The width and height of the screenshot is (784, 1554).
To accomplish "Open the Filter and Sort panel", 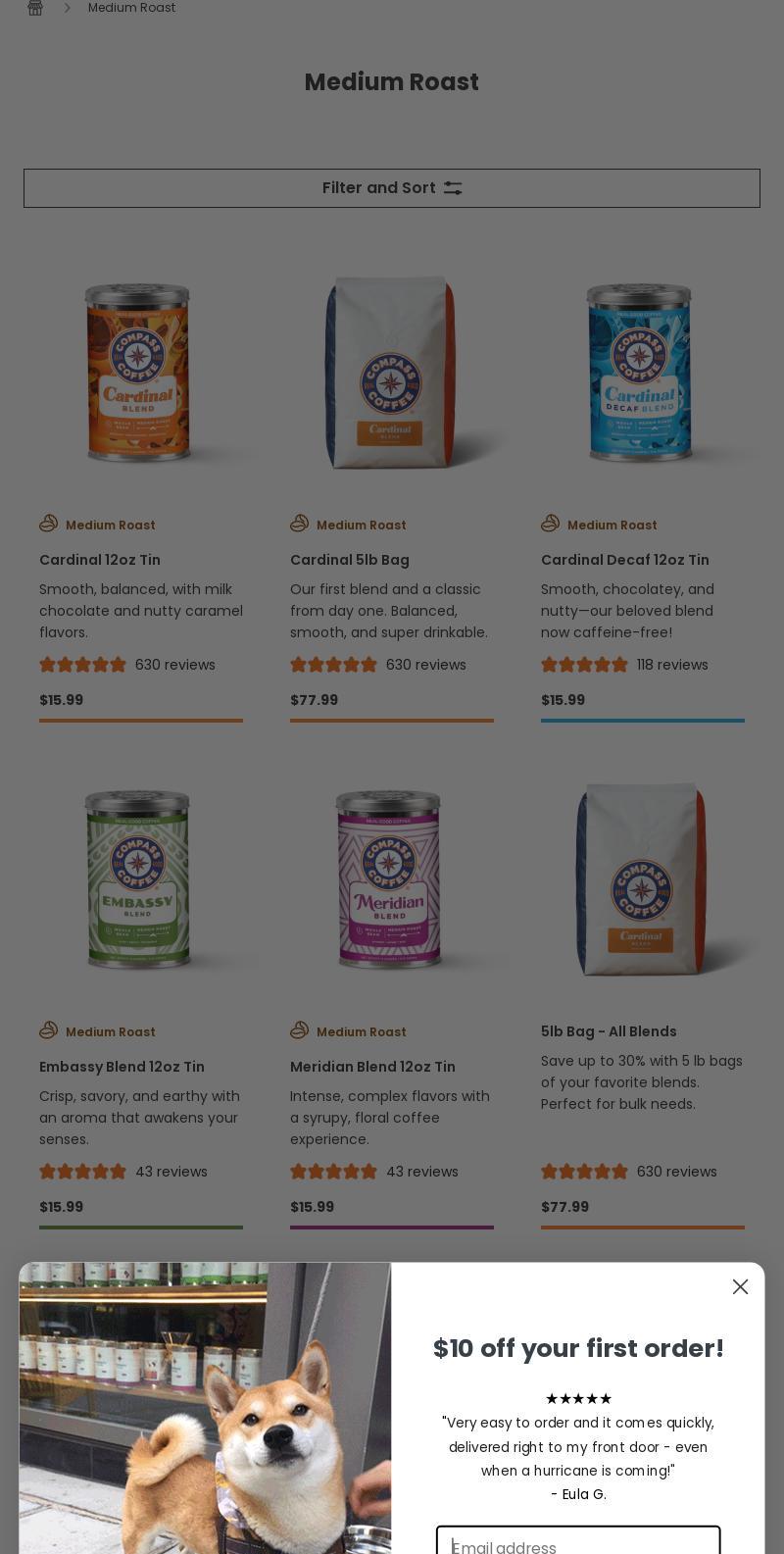I will tap(392, 188).
